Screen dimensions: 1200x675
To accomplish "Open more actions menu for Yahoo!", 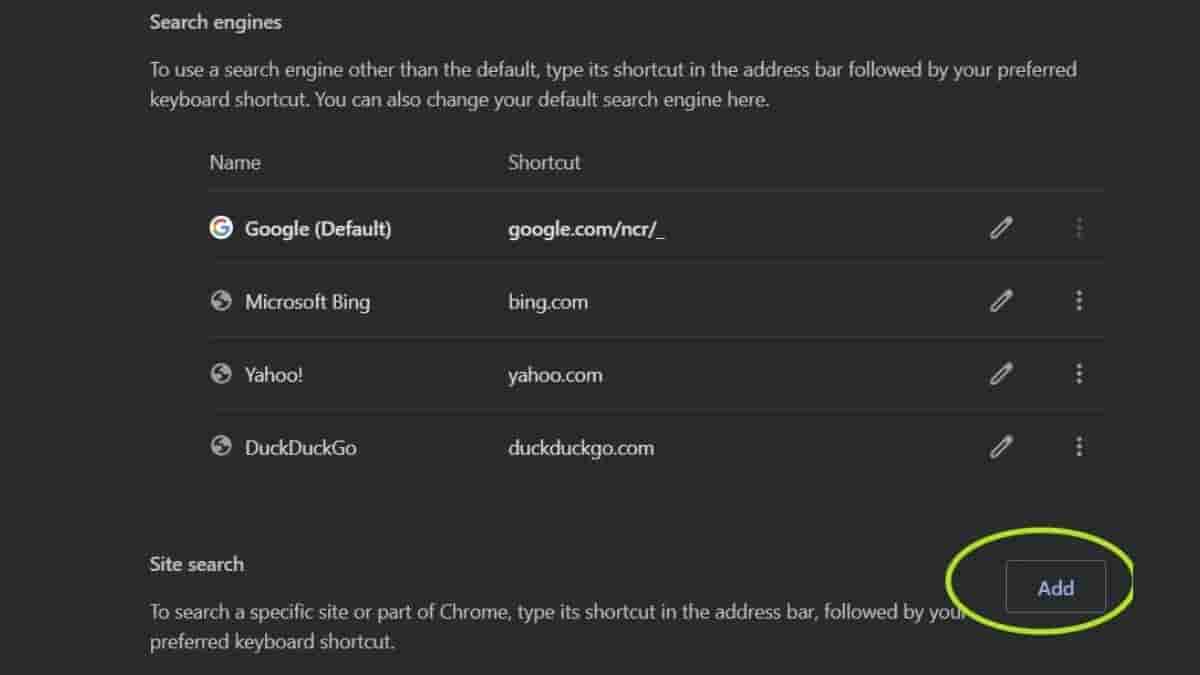I will click(1078, 374).
